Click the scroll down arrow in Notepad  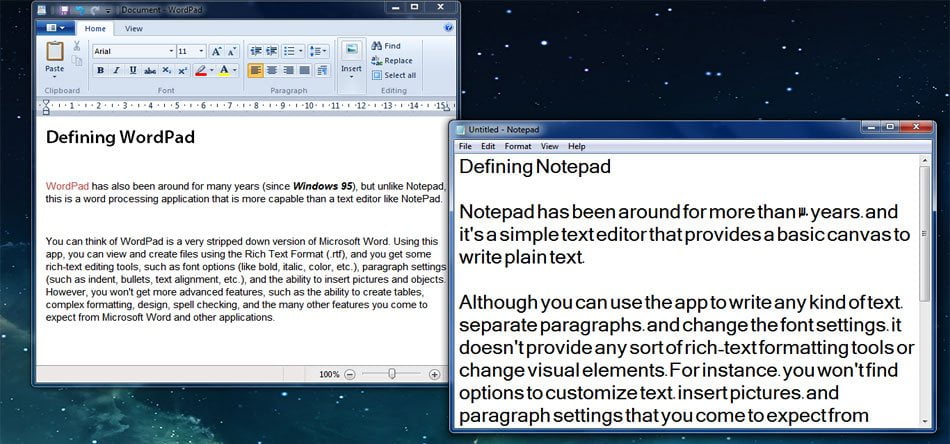925,421
